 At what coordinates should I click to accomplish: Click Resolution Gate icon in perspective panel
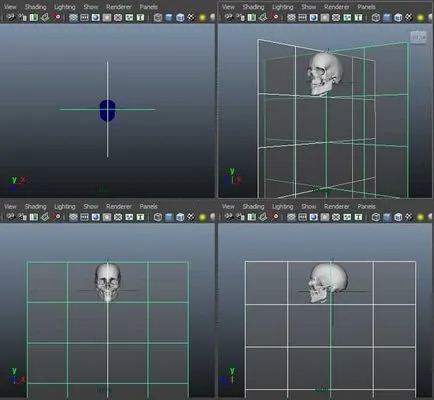point(314,17)
